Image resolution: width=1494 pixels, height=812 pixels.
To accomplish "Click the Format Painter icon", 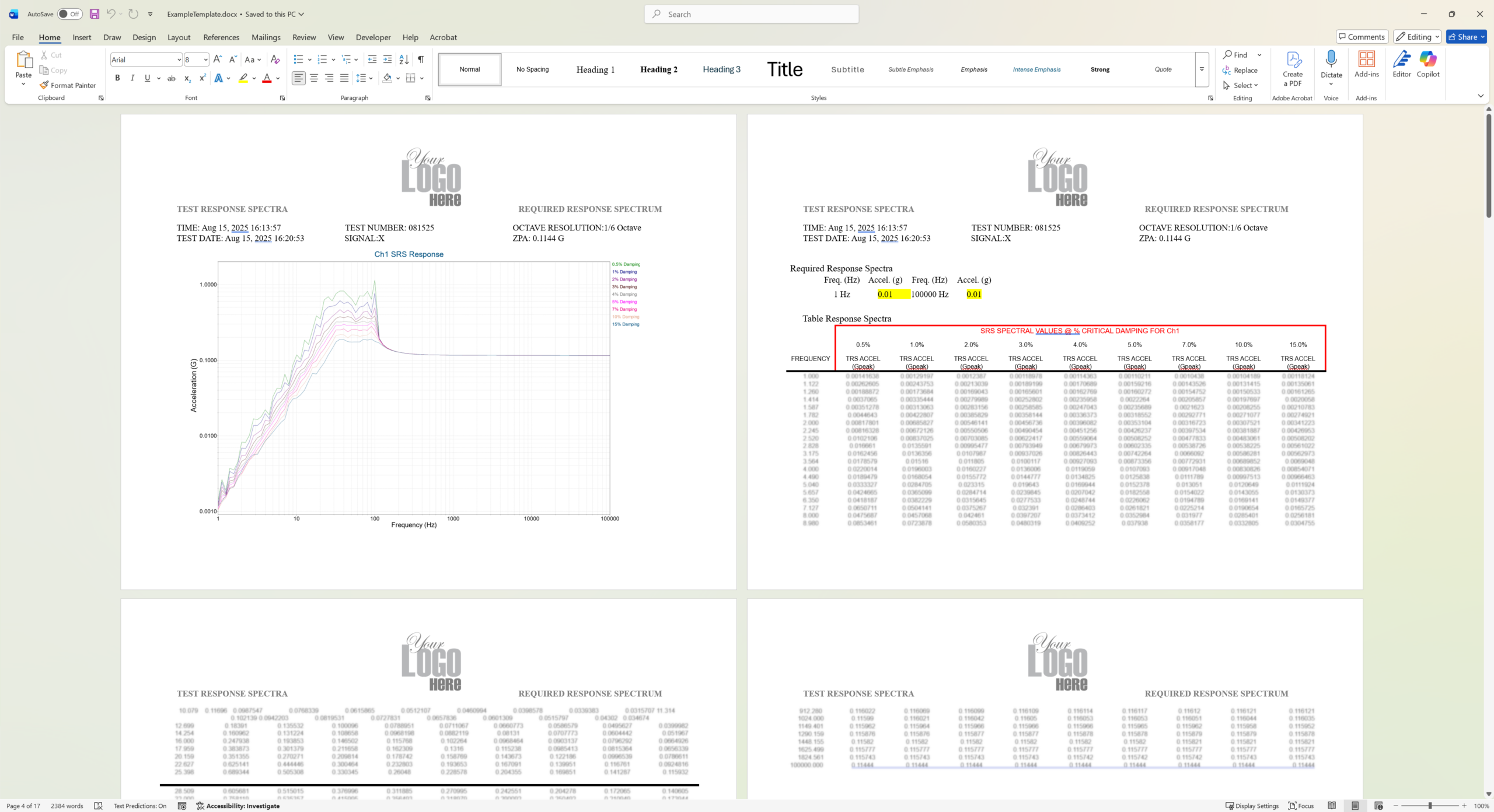I will point(44,85).
